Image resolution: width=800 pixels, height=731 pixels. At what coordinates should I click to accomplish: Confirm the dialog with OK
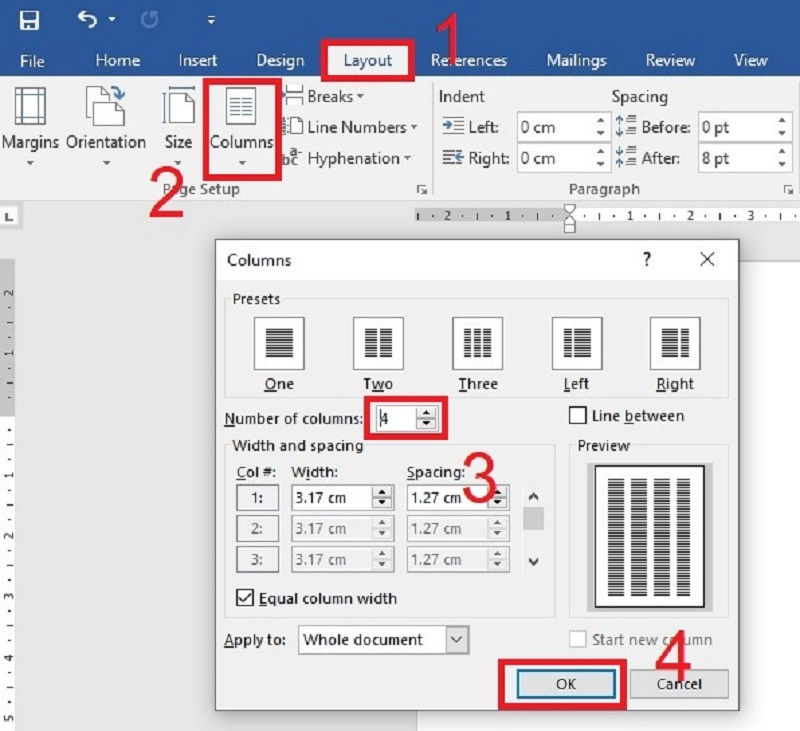point(565,684)
